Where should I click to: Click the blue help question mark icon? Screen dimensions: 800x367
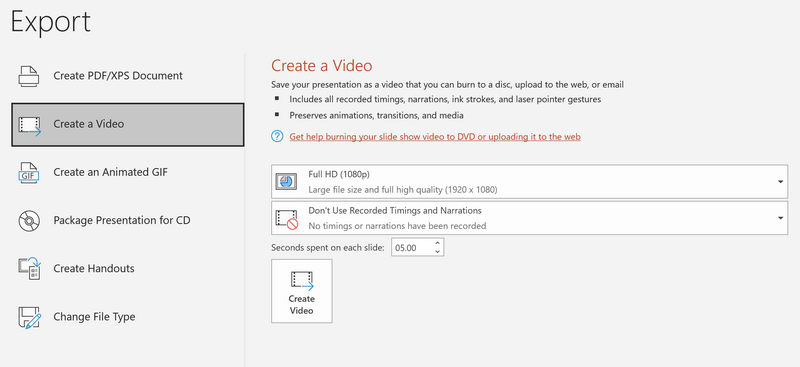pos(277,136)
